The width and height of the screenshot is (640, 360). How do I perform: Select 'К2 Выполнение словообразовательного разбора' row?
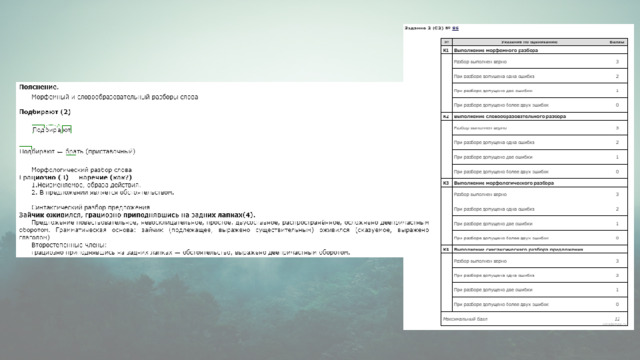tap(534, 116)
